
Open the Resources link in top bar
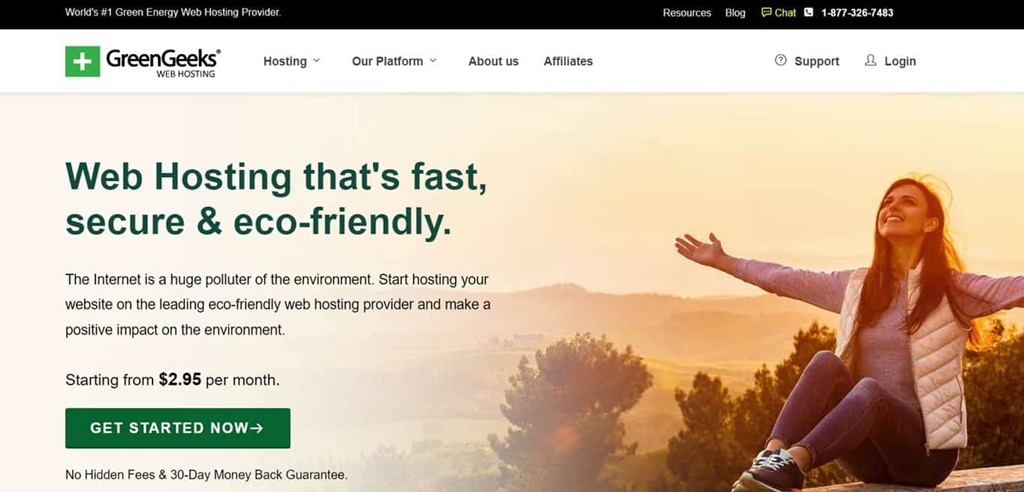[x=687, y=12]
